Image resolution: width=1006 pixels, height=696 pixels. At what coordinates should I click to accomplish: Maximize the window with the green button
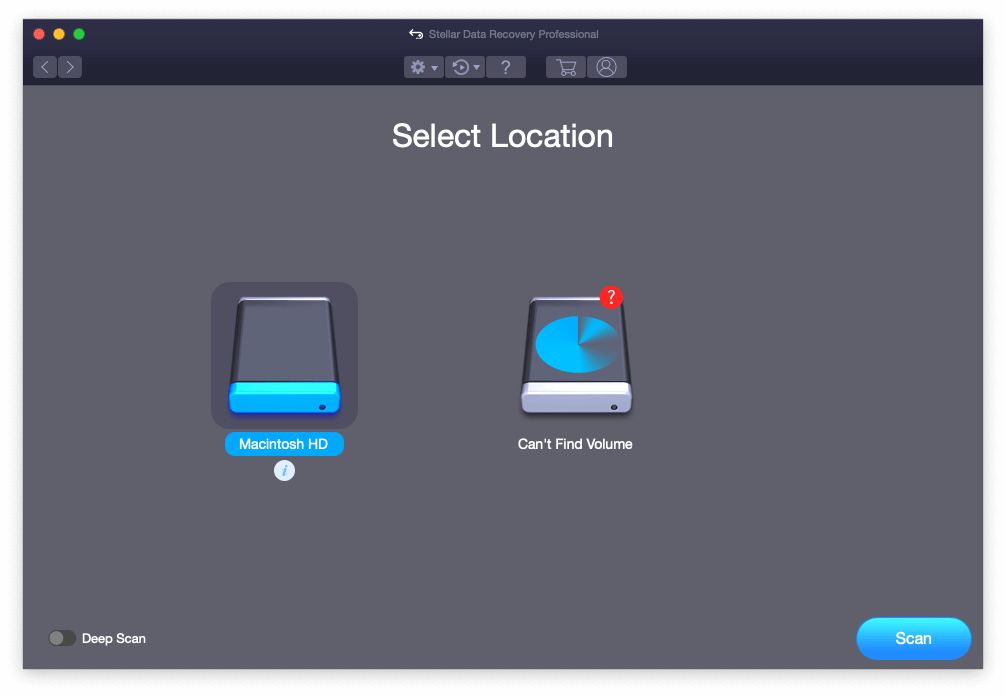pyautogui.click(x=79, y=34)
